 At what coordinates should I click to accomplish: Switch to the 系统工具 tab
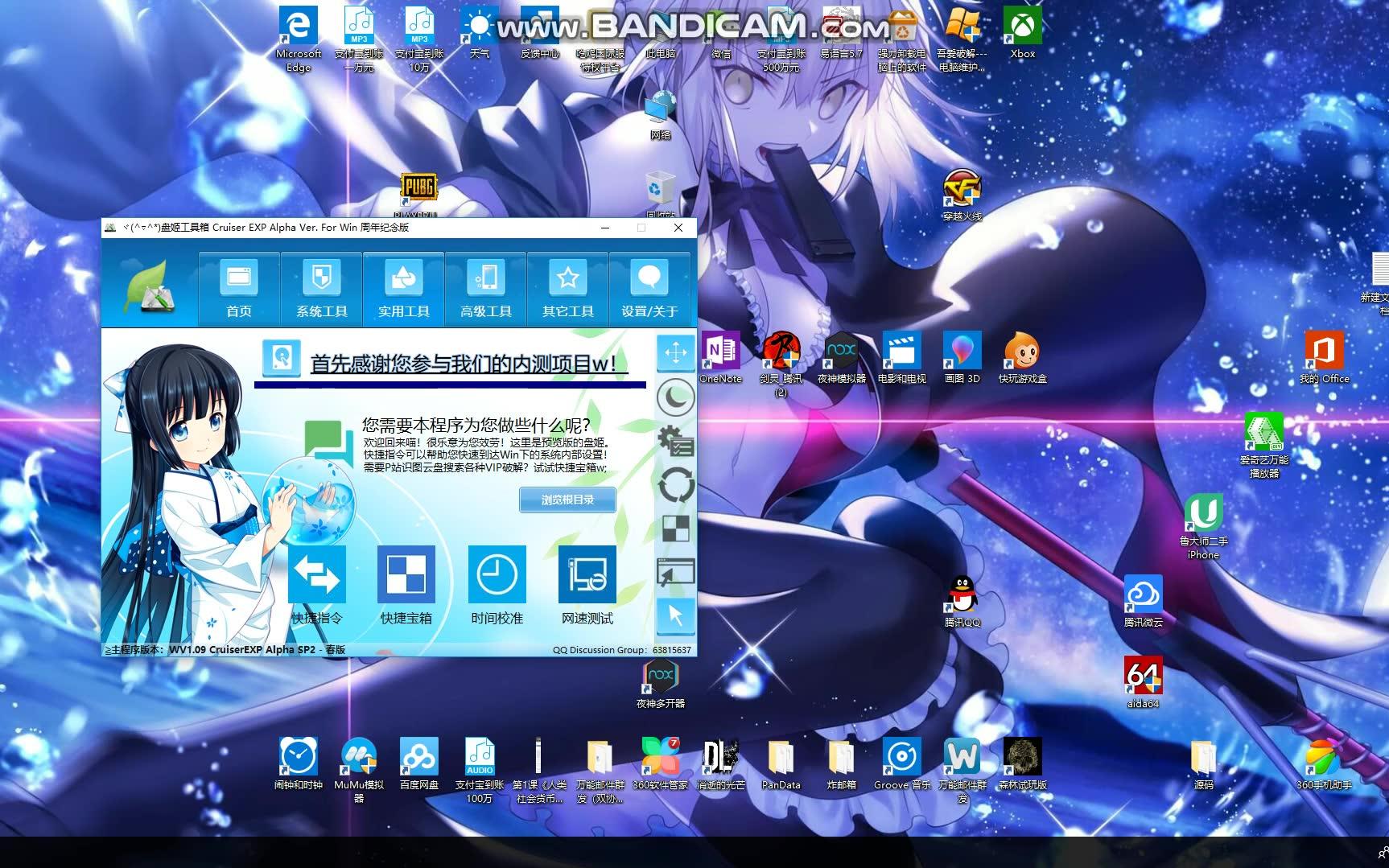[321, 289]
